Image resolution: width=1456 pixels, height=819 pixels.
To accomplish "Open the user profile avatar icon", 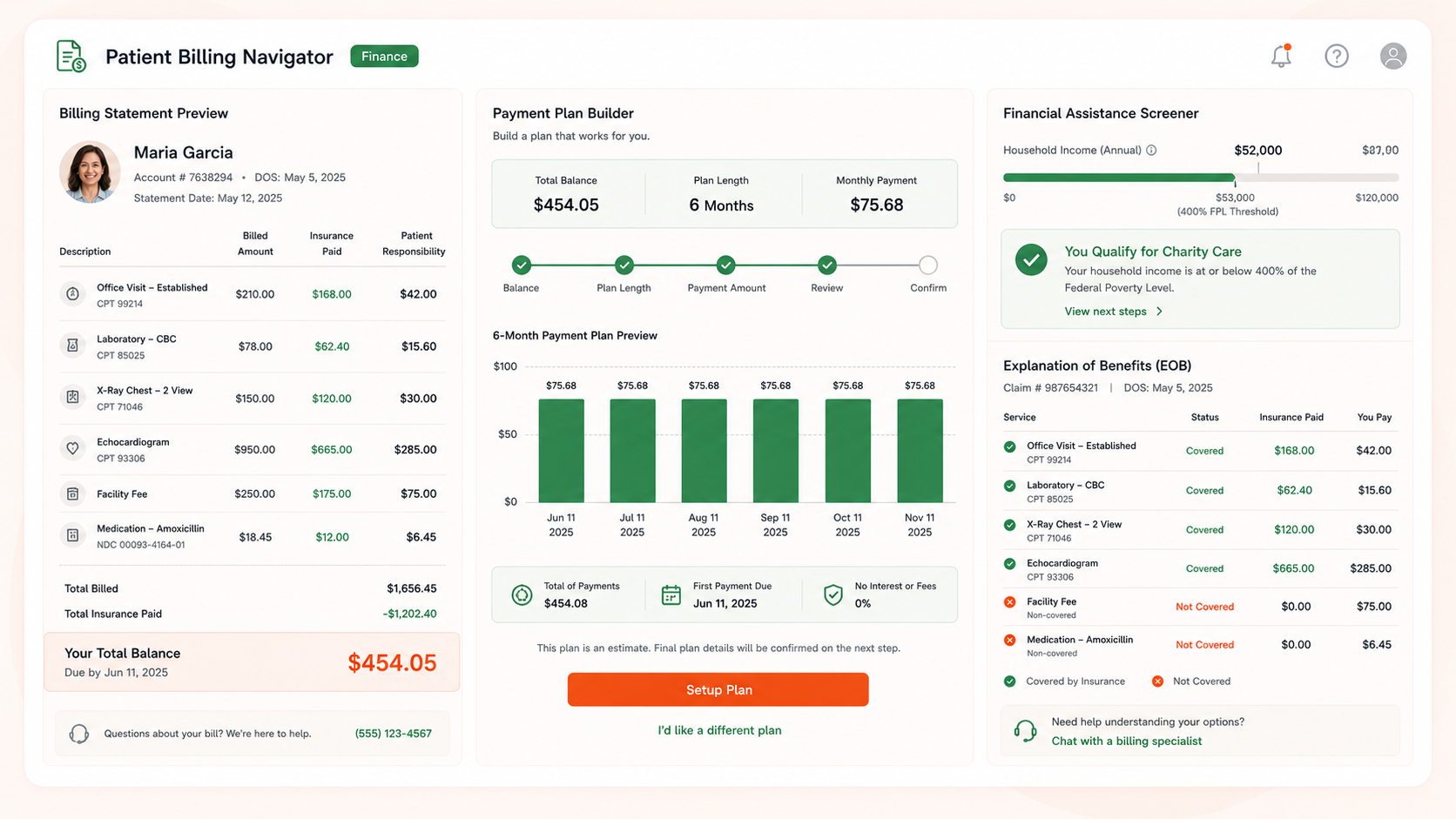I will tap(1393, 56).
